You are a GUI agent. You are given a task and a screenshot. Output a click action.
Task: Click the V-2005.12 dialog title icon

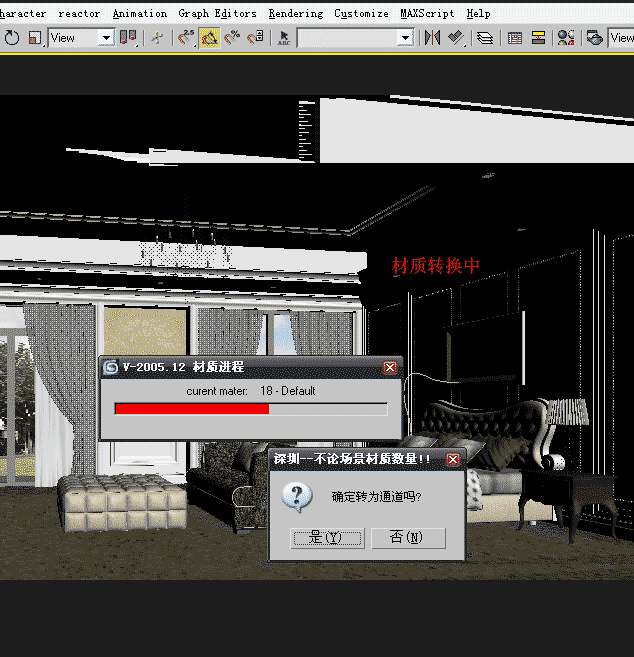[x=111, y=367]
